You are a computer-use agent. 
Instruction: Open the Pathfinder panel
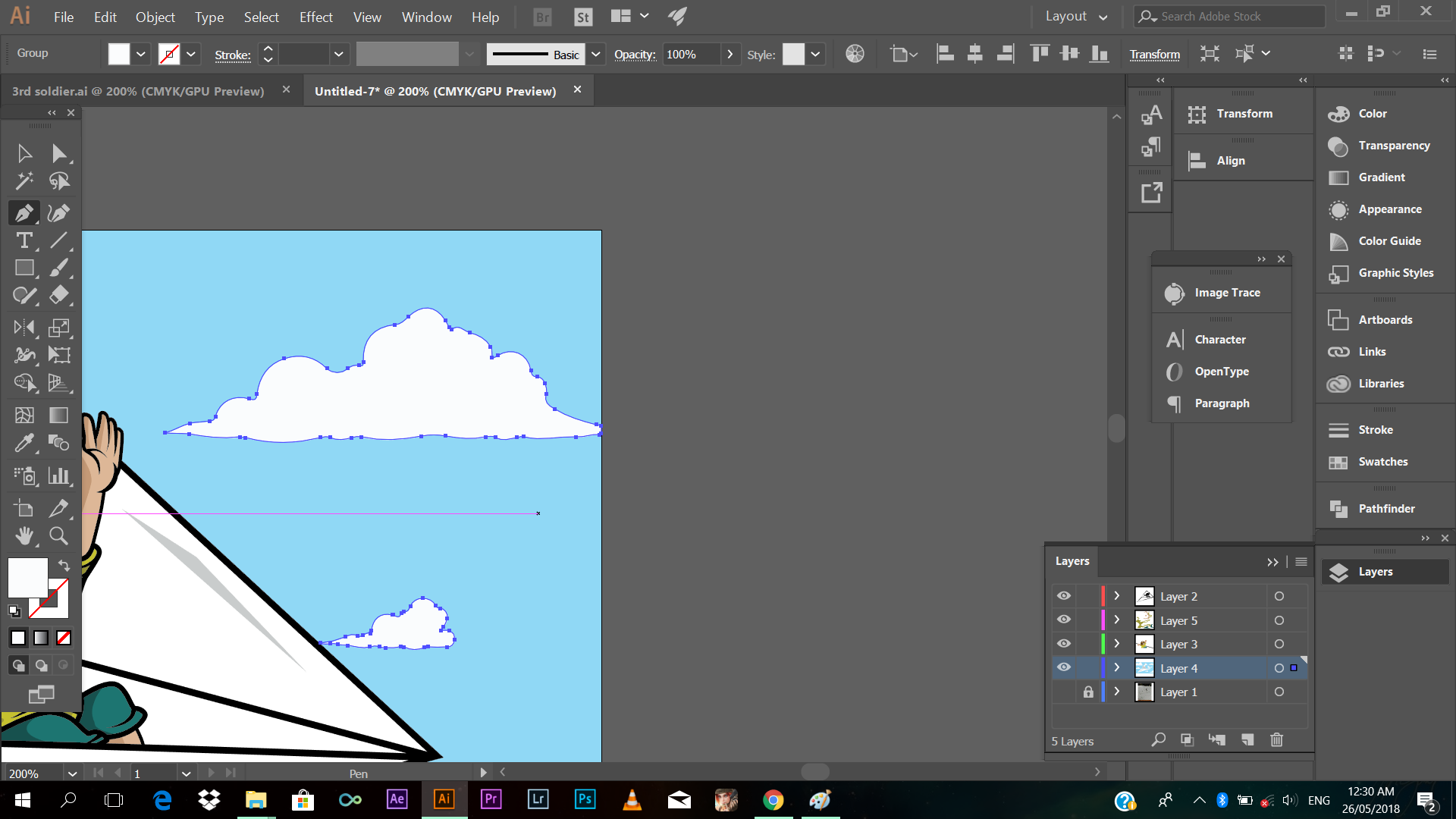(x=1386, y=509)
